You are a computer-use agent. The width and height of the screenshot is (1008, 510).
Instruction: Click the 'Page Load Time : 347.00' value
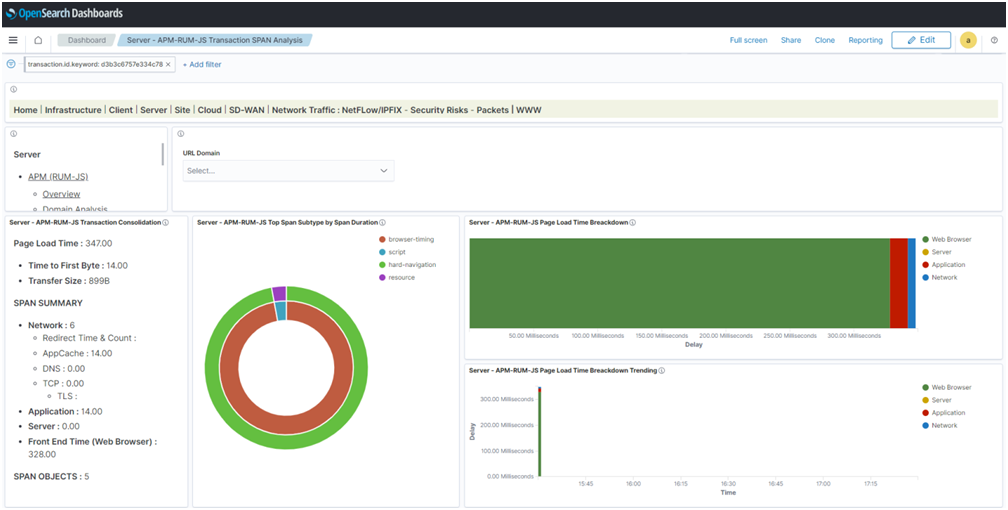(63, 244)
